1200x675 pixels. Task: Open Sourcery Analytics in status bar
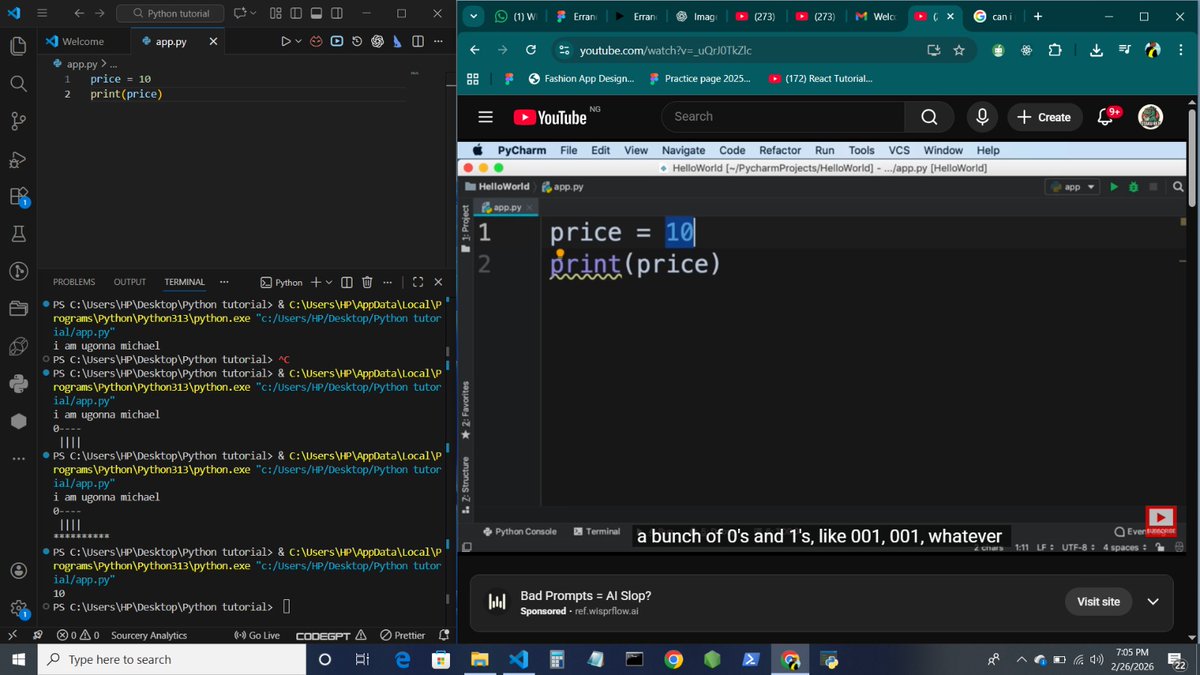pos(149,635)
